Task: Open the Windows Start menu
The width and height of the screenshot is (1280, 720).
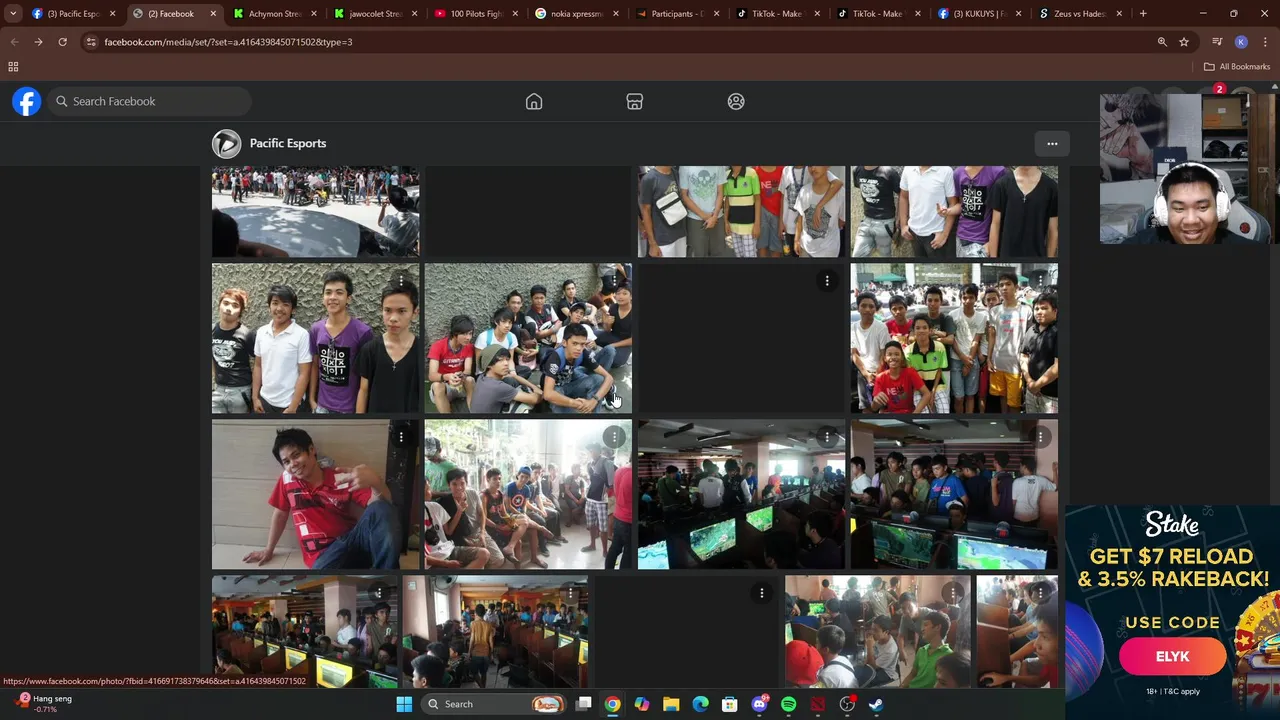Action: (x=404, y=704)
